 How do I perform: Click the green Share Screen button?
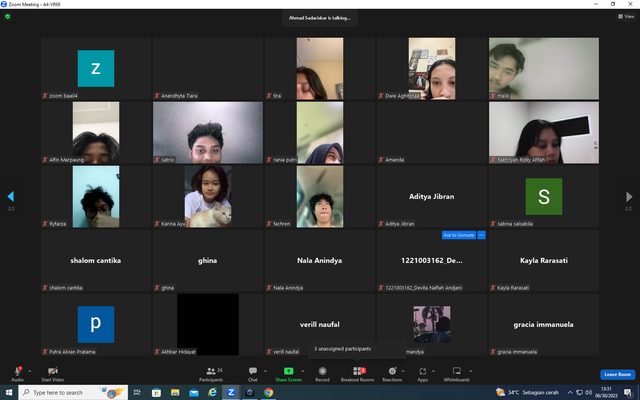[288, 374]
